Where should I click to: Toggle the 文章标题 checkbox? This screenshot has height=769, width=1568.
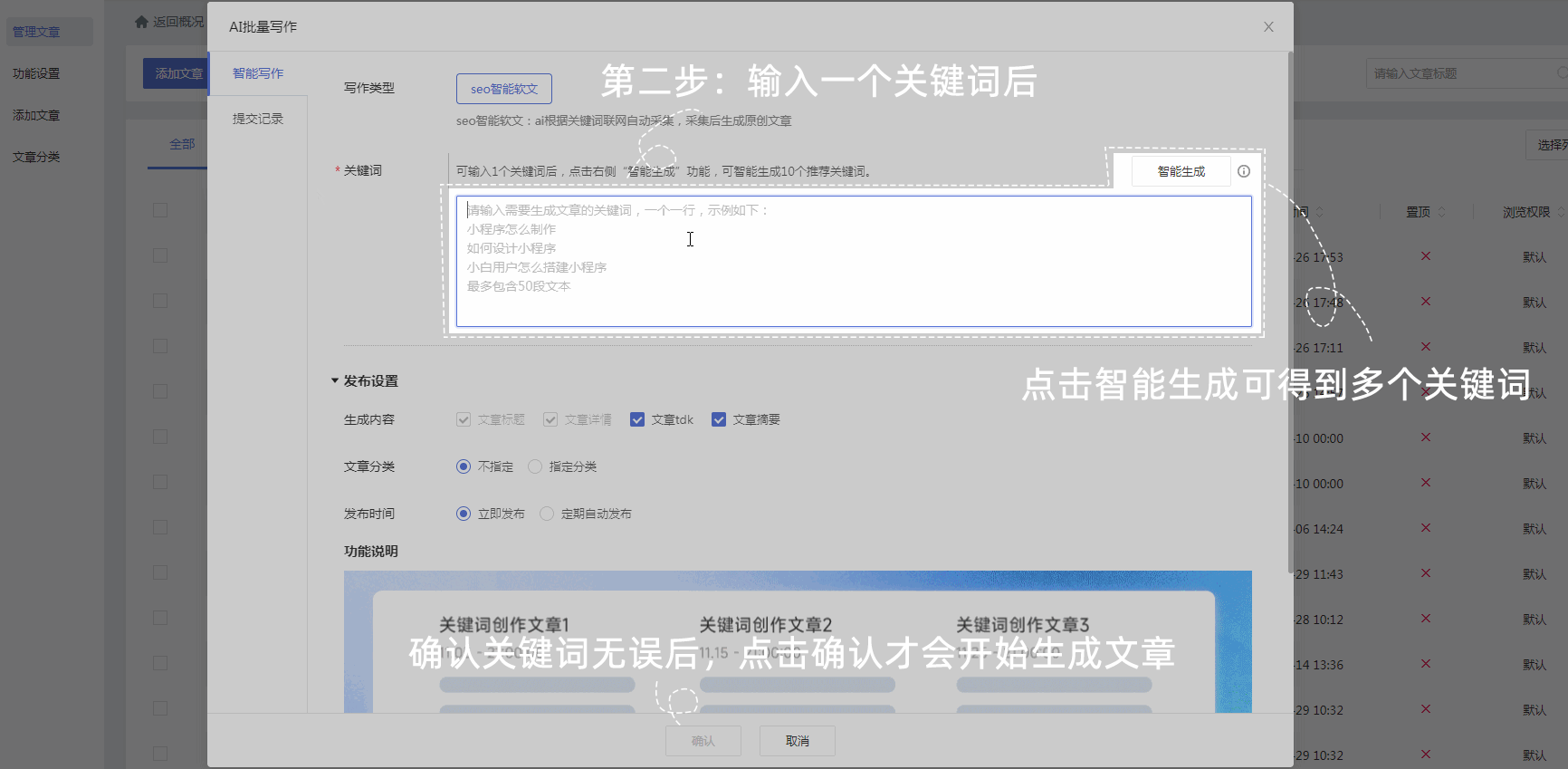(464, 419)
